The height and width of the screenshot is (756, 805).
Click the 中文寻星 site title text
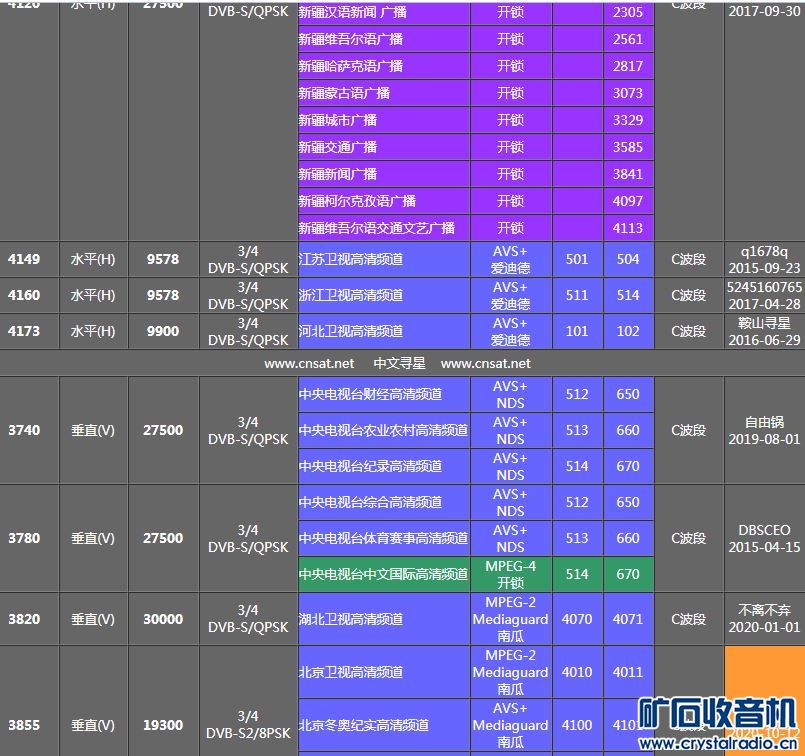point(399,364)
